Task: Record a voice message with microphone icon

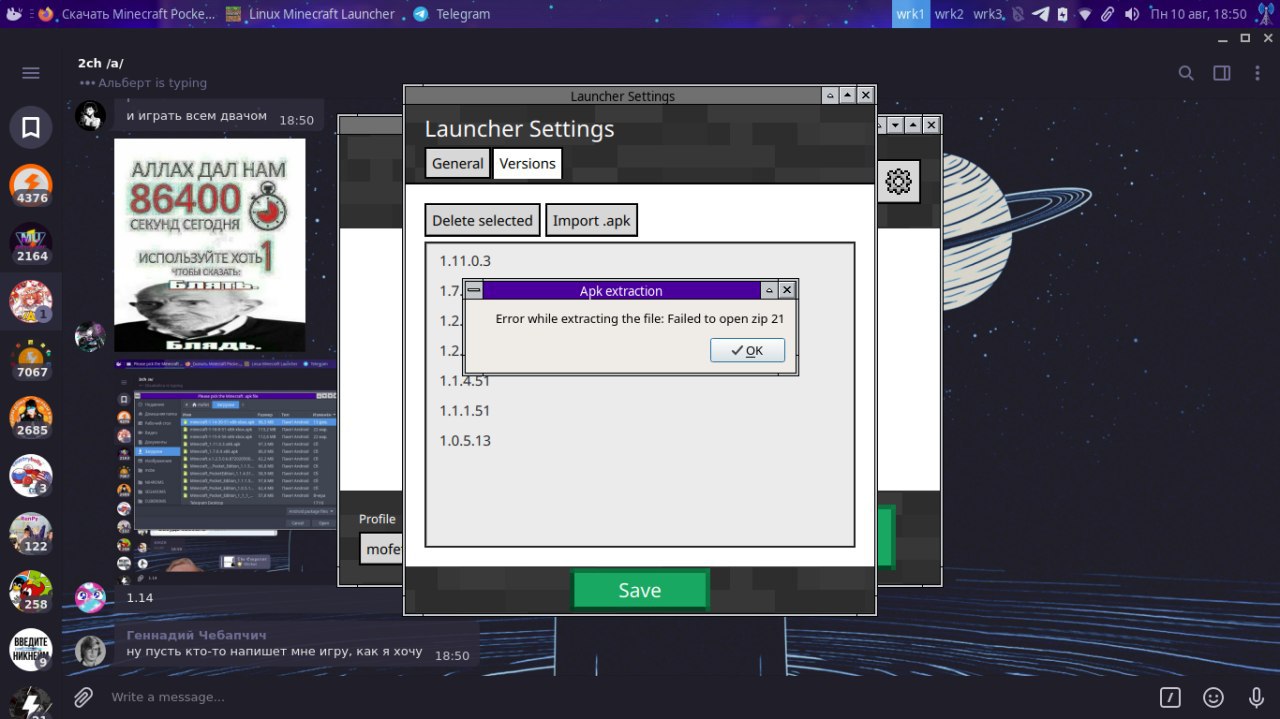Action: 1257,697
